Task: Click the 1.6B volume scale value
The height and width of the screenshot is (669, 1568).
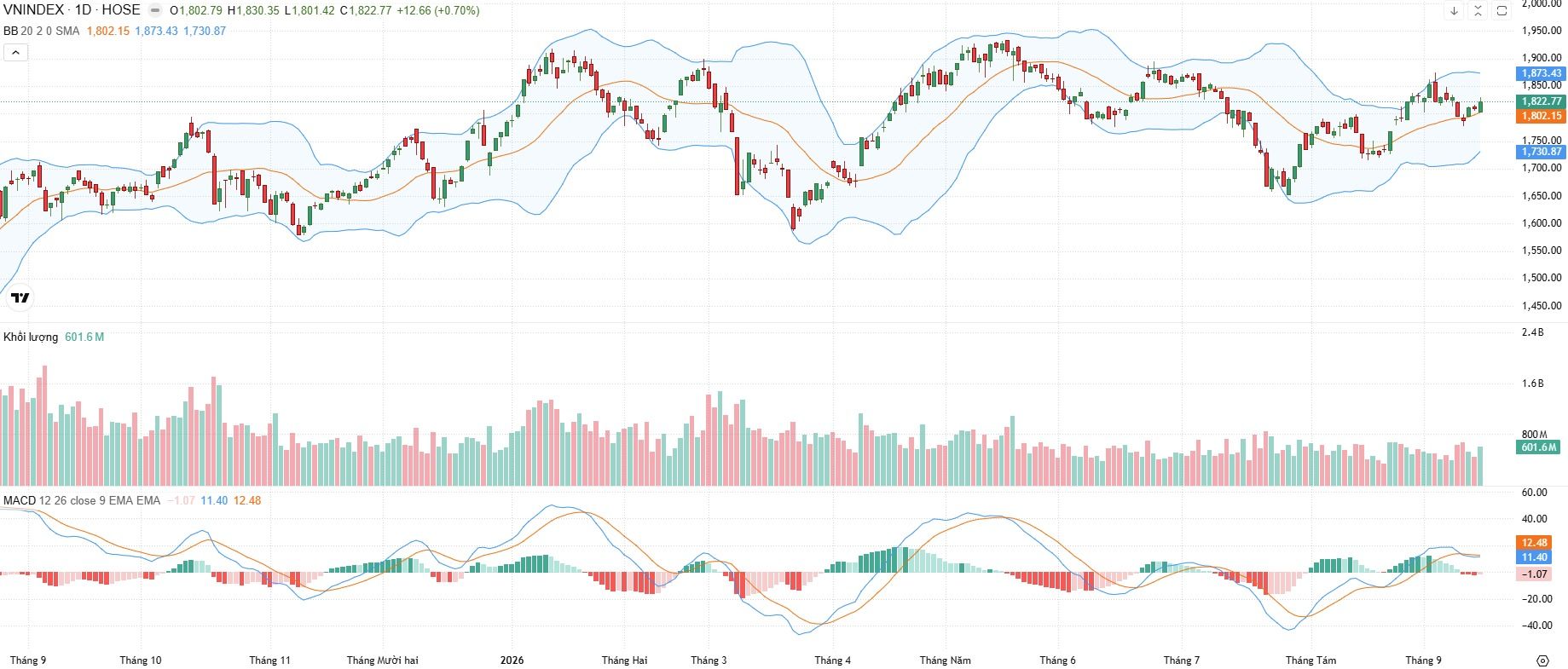Action: 1533,384
